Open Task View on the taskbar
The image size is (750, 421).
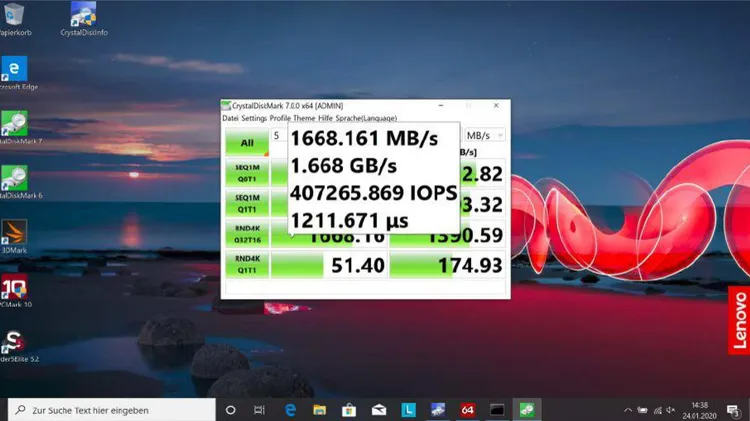tap(259, 410)
